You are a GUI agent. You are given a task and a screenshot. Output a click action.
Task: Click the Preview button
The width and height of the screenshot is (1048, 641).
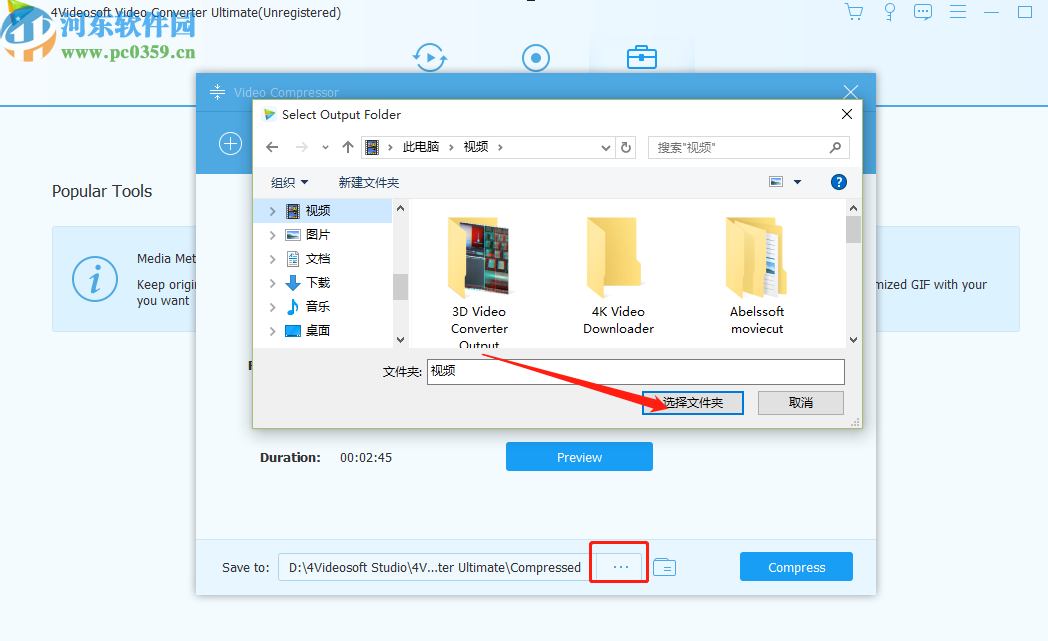click(579, 456)
